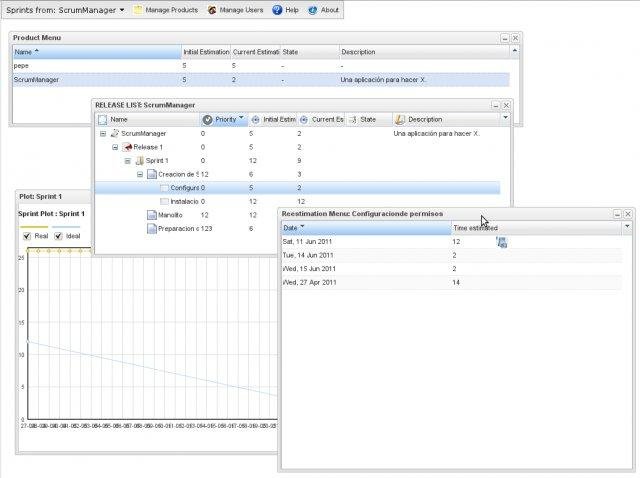The height and width of the screenshot is (478, 640).
Task: Open Reestimation Menu column options arrow
Action: click(627, 226)
